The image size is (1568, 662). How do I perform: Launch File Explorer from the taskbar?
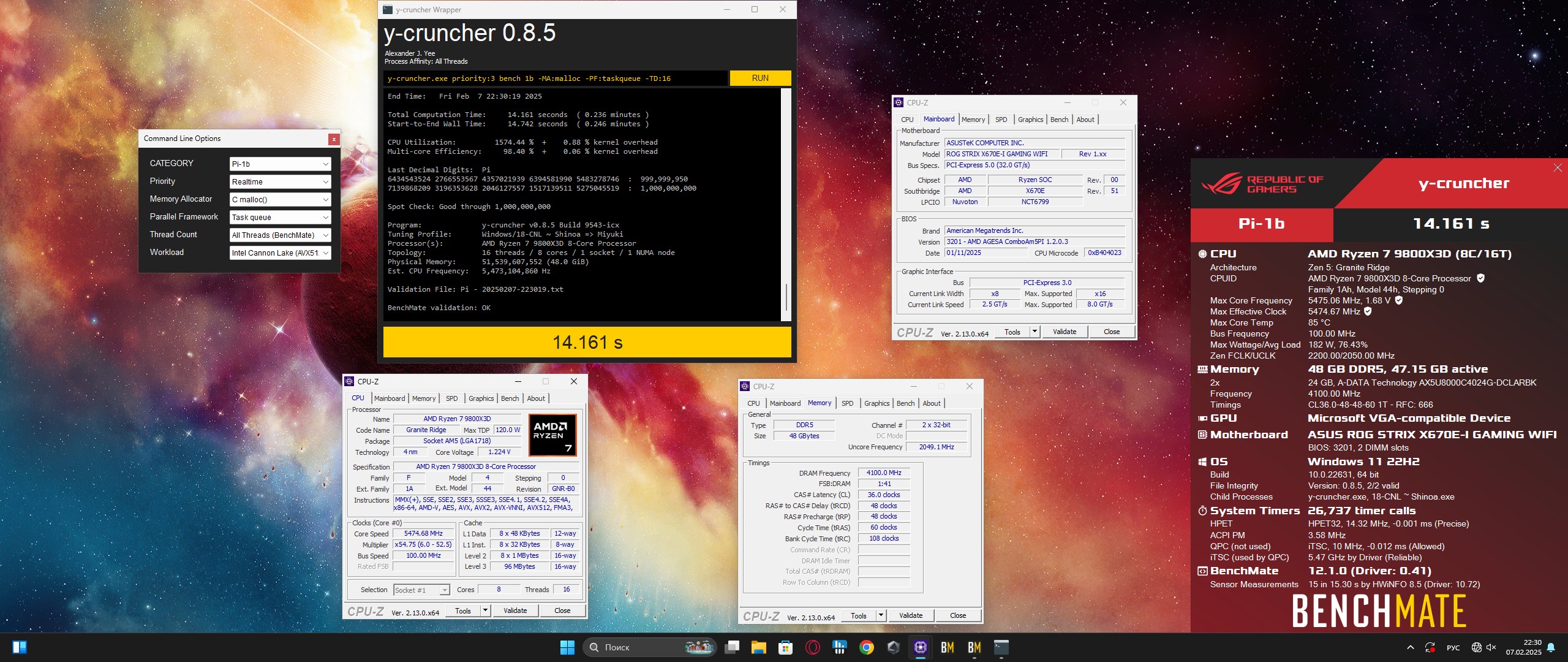pos(759,647)
